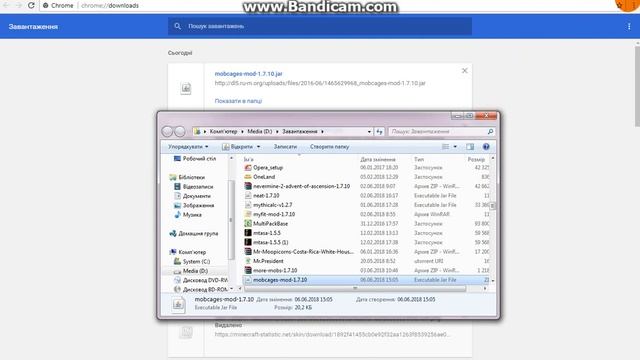Click 'Записати' toolbar button
Screen dimensions: 640x360
tap(285, 147)
